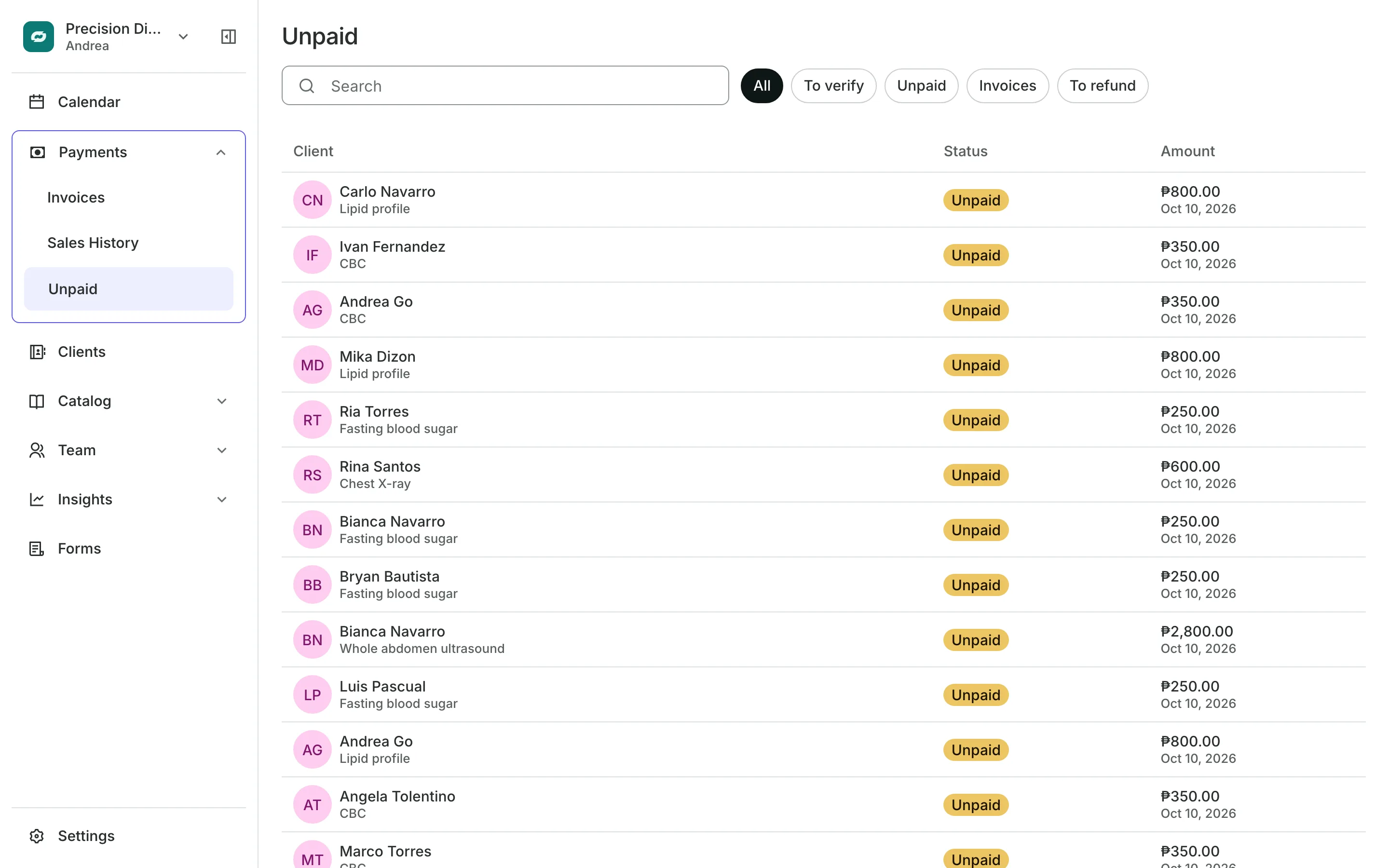Click the RS avatar for Rina Santos
Image resolution: width=1389 pixels, height=868 pixels.
pos(312,475)
